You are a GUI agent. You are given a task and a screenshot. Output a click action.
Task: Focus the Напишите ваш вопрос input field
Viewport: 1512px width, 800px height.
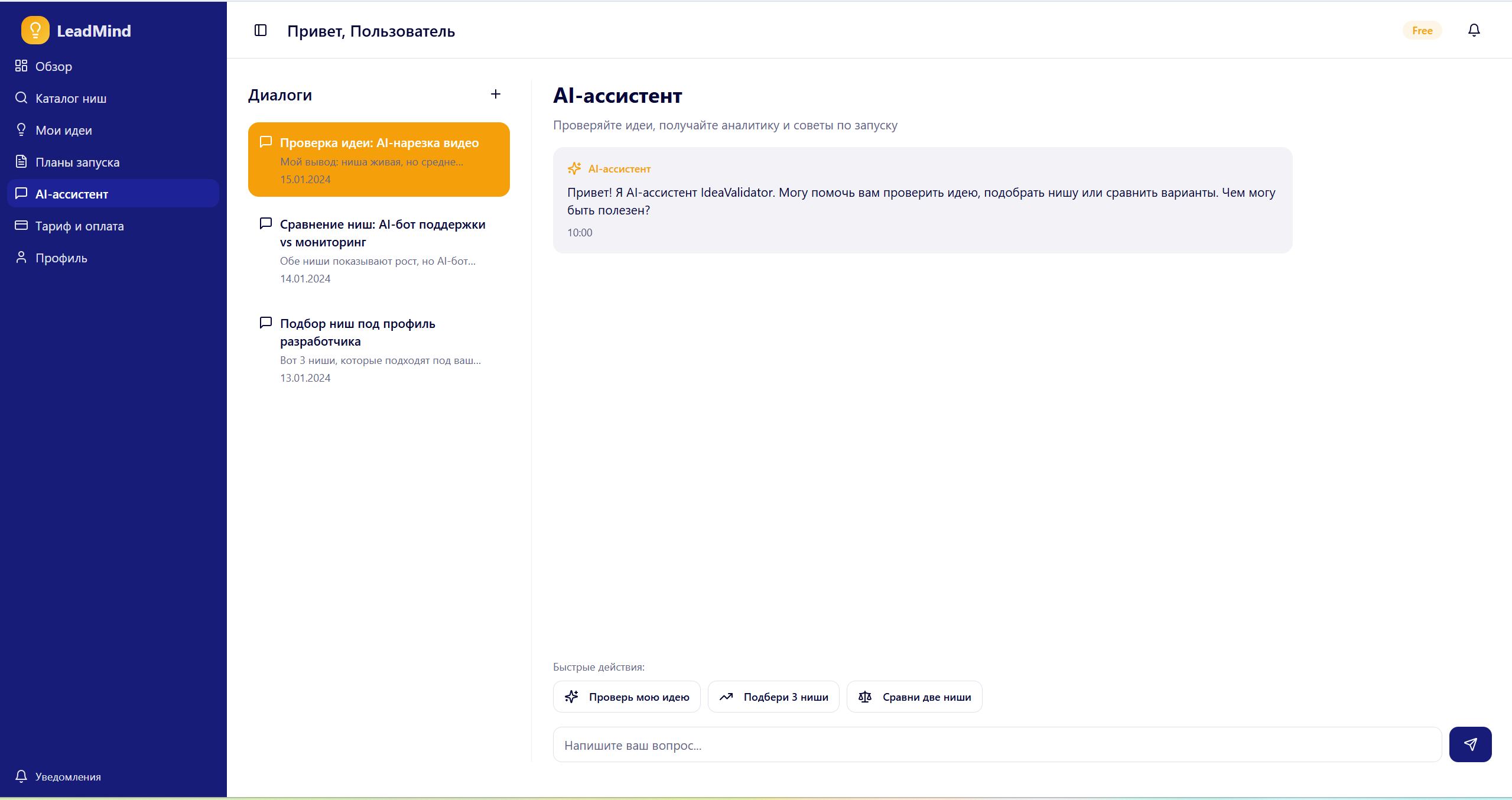[996, 744]
